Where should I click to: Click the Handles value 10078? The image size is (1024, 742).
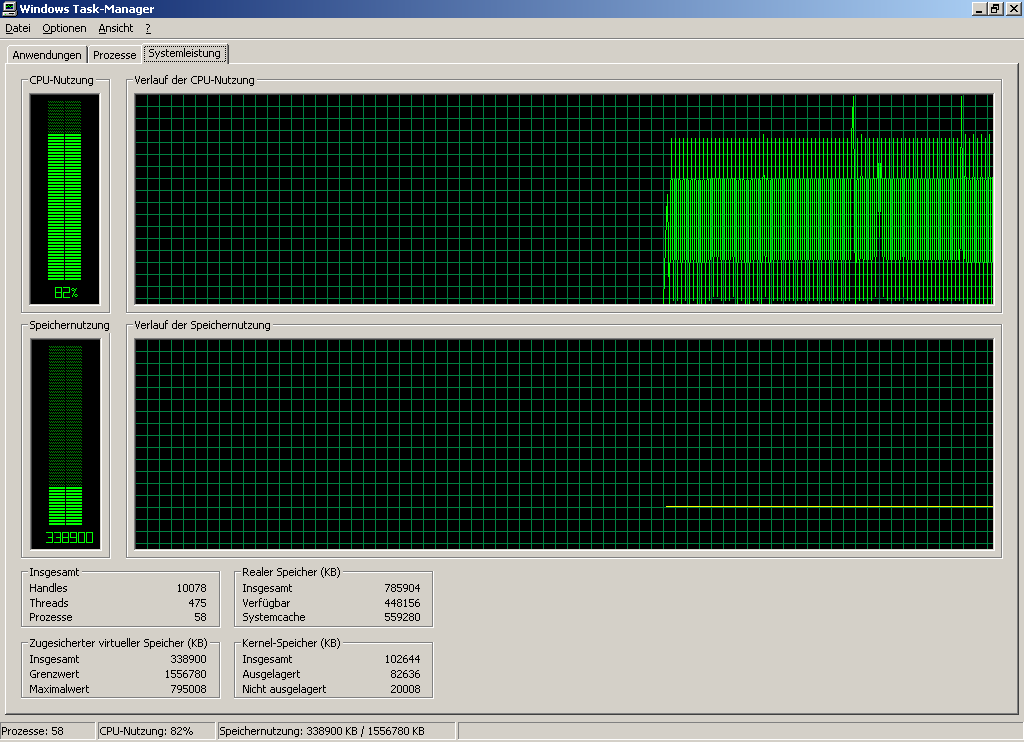coord(190,588)
